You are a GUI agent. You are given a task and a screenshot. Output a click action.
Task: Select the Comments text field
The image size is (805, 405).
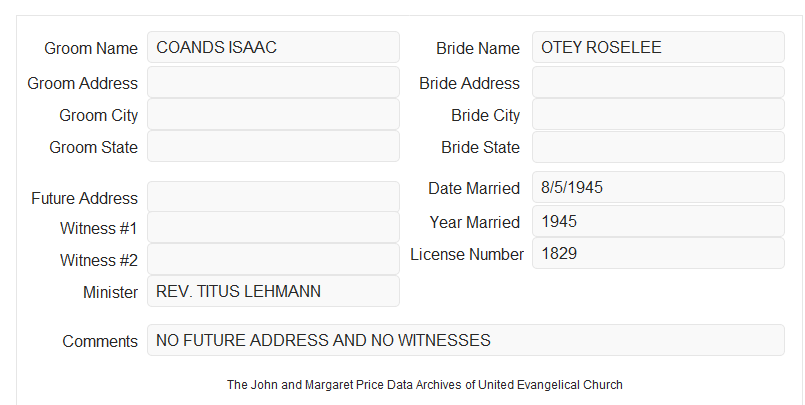point(466,340)
